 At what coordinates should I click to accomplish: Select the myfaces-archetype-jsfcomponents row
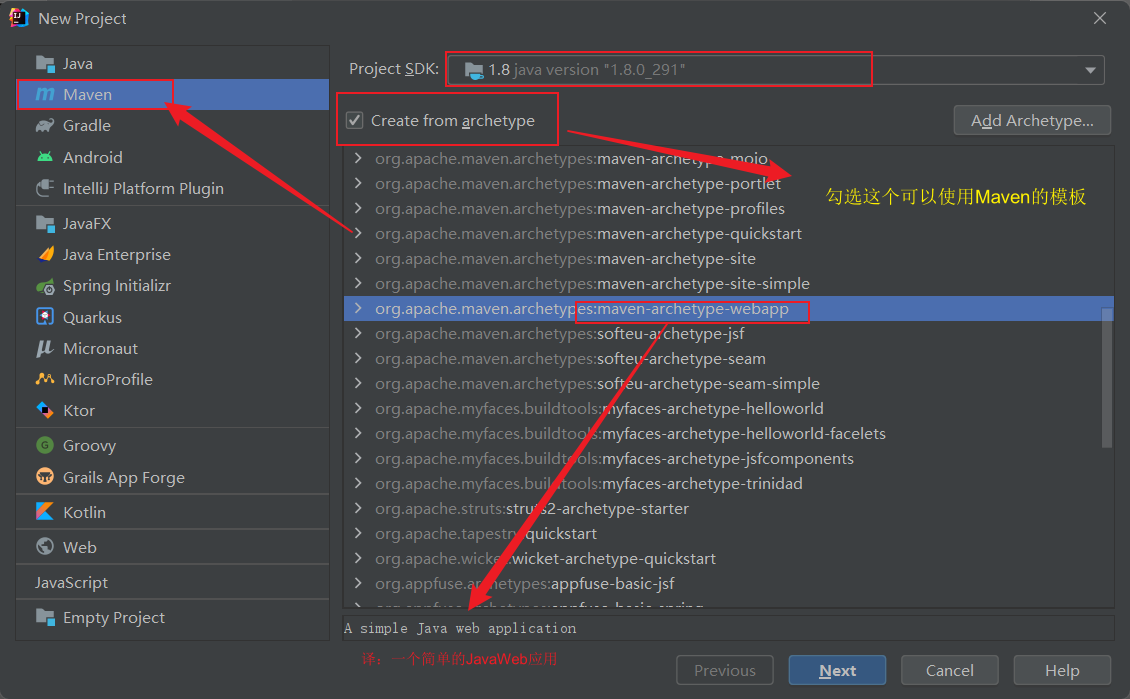[x=729, y=458]
